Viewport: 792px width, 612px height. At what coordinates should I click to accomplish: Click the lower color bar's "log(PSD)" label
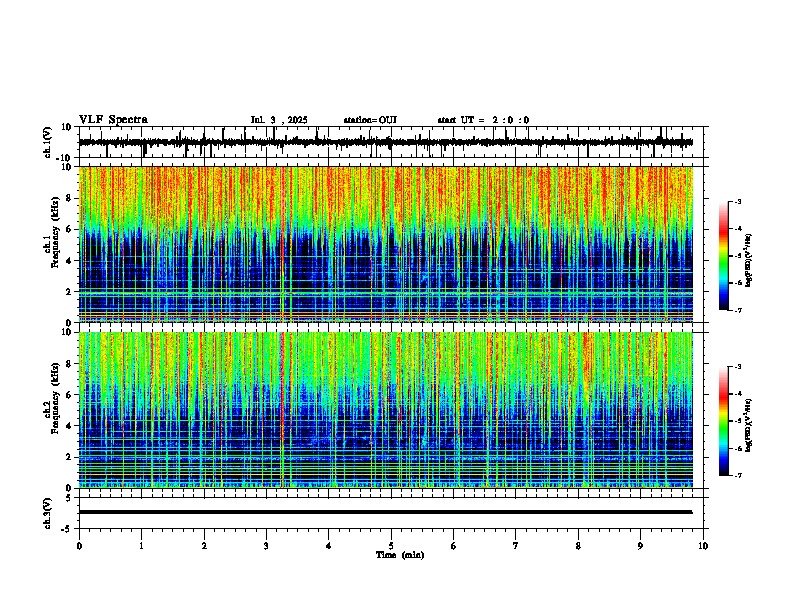click(x=749, y=425)
